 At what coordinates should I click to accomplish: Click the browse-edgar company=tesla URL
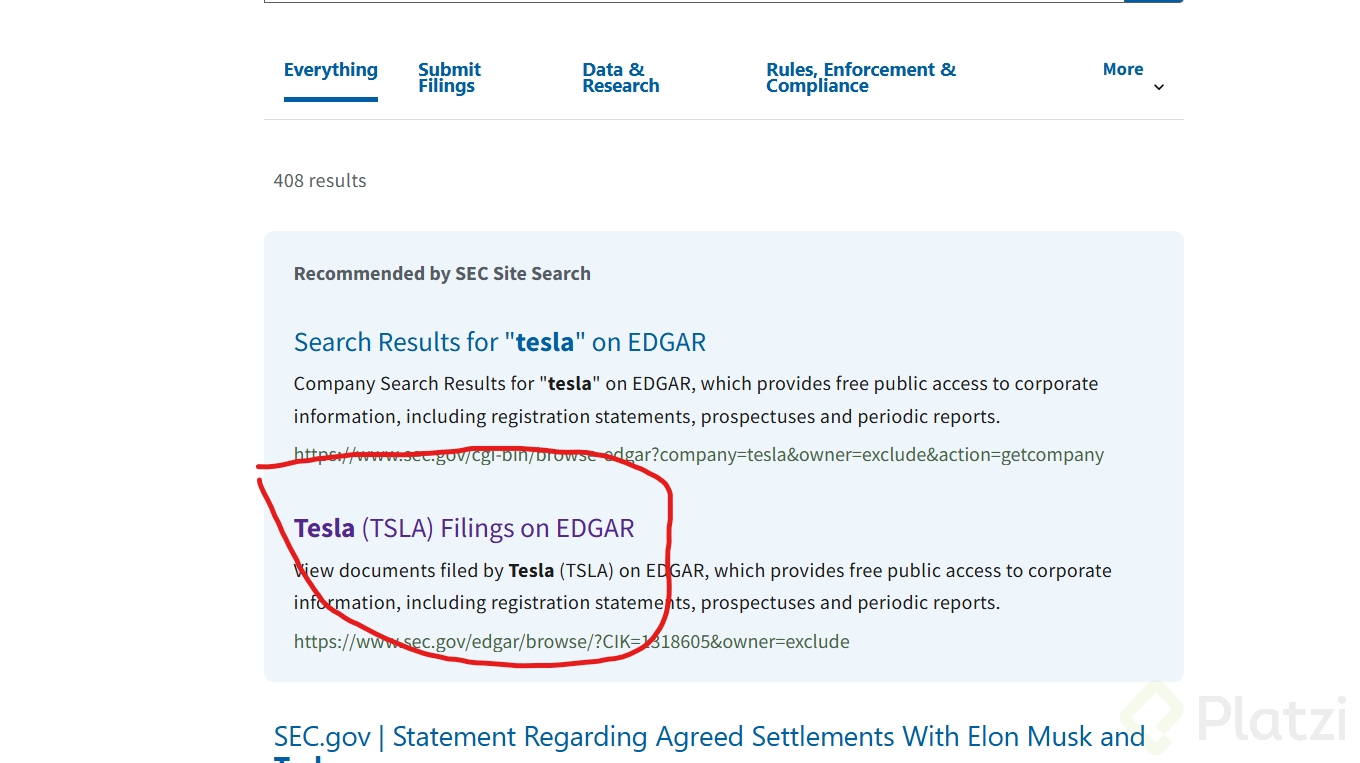[x=698, y=455]
